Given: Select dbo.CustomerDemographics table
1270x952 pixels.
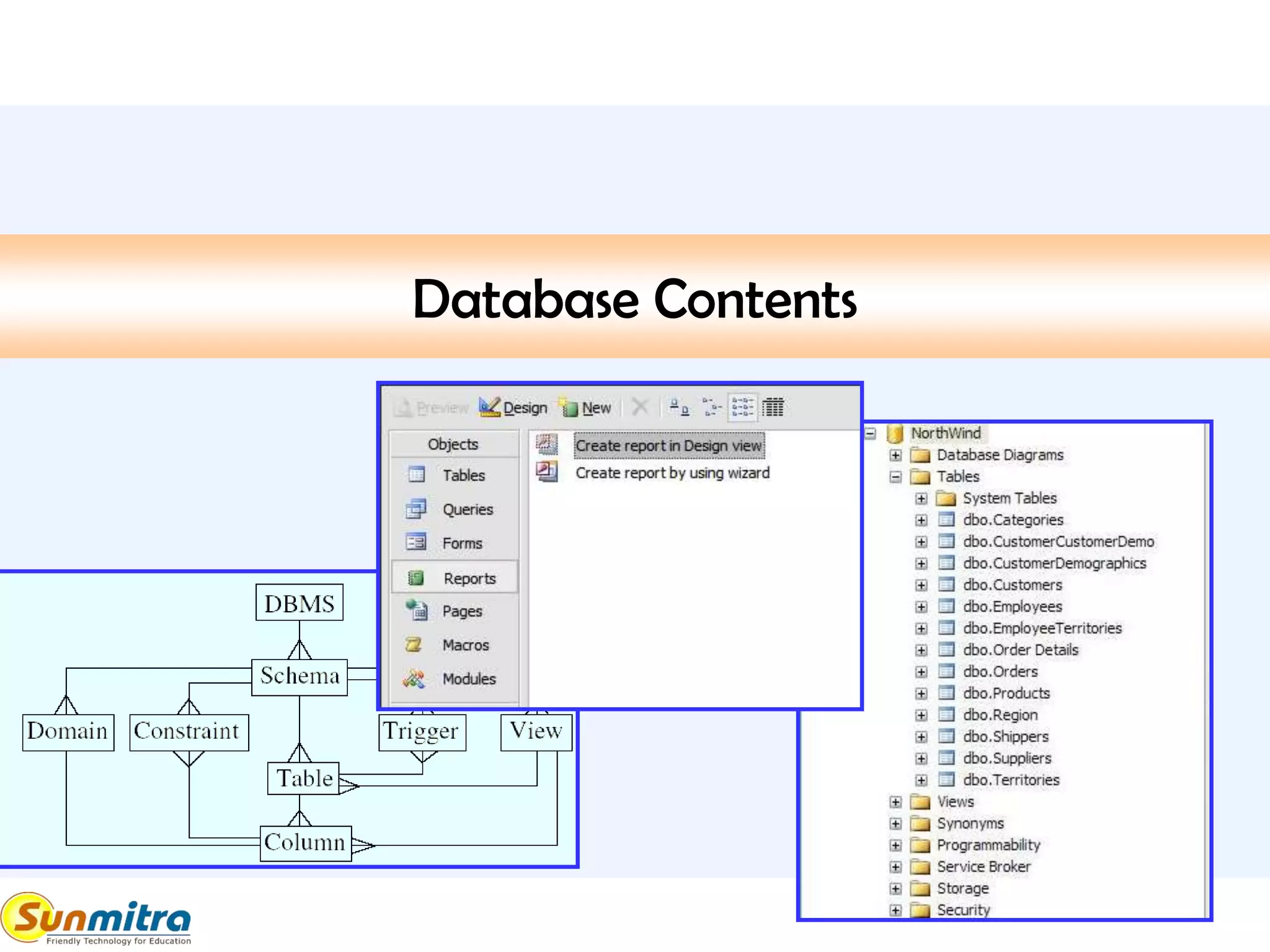Looking at the screenshot, I should click(1054, 563).
